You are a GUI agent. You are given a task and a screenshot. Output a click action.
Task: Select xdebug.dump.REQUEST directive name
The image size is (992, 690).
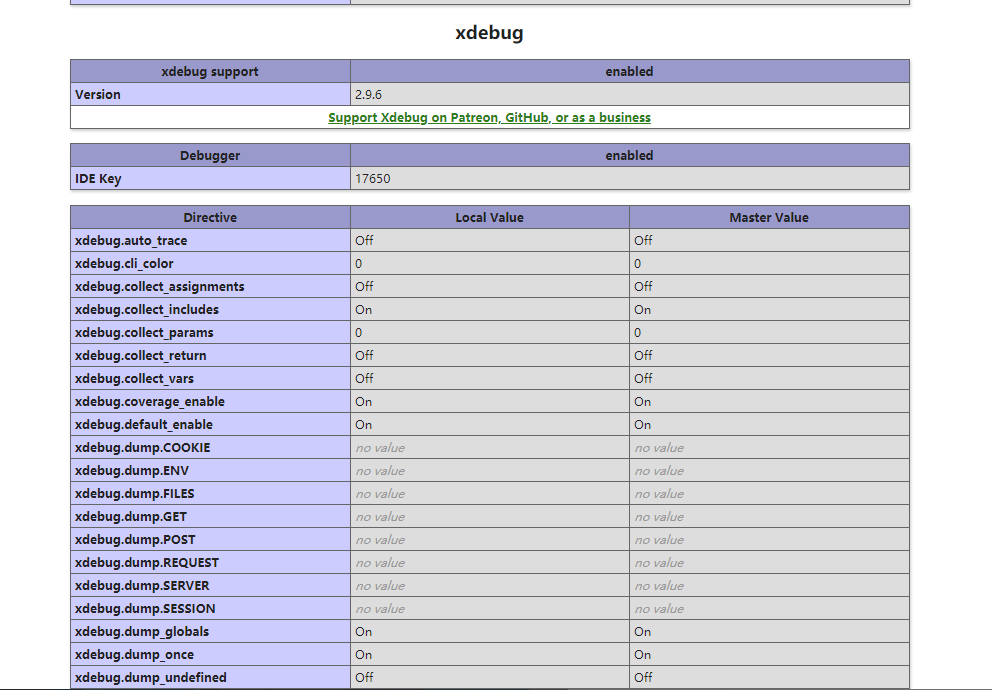pos(147,563)
